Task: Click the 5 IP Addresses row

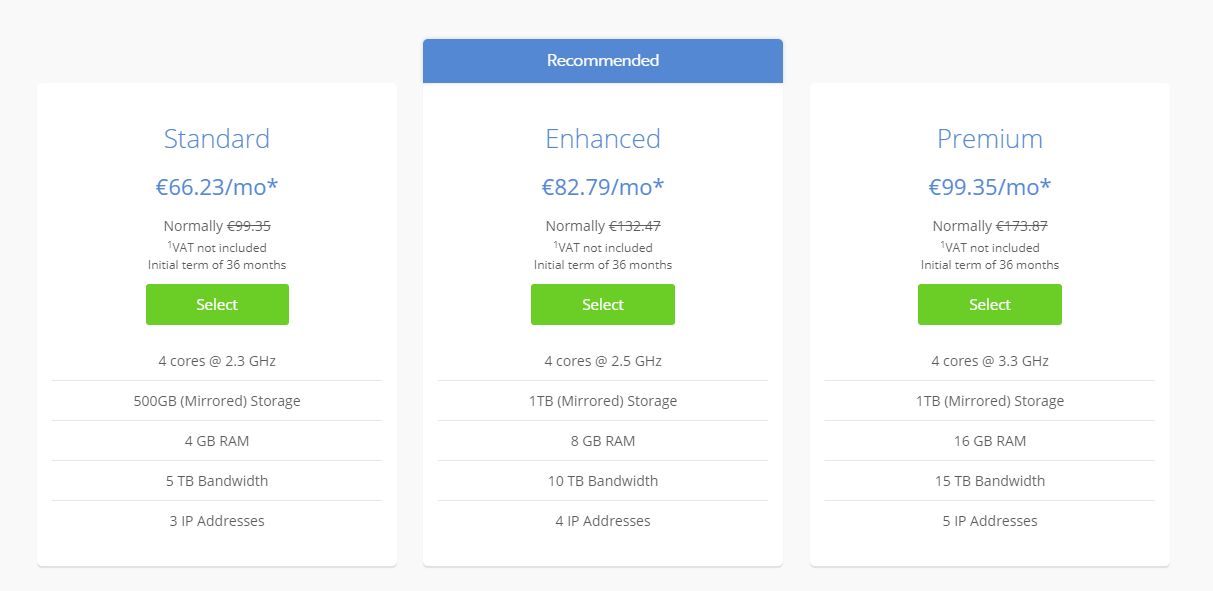Action: coord(989,521)
